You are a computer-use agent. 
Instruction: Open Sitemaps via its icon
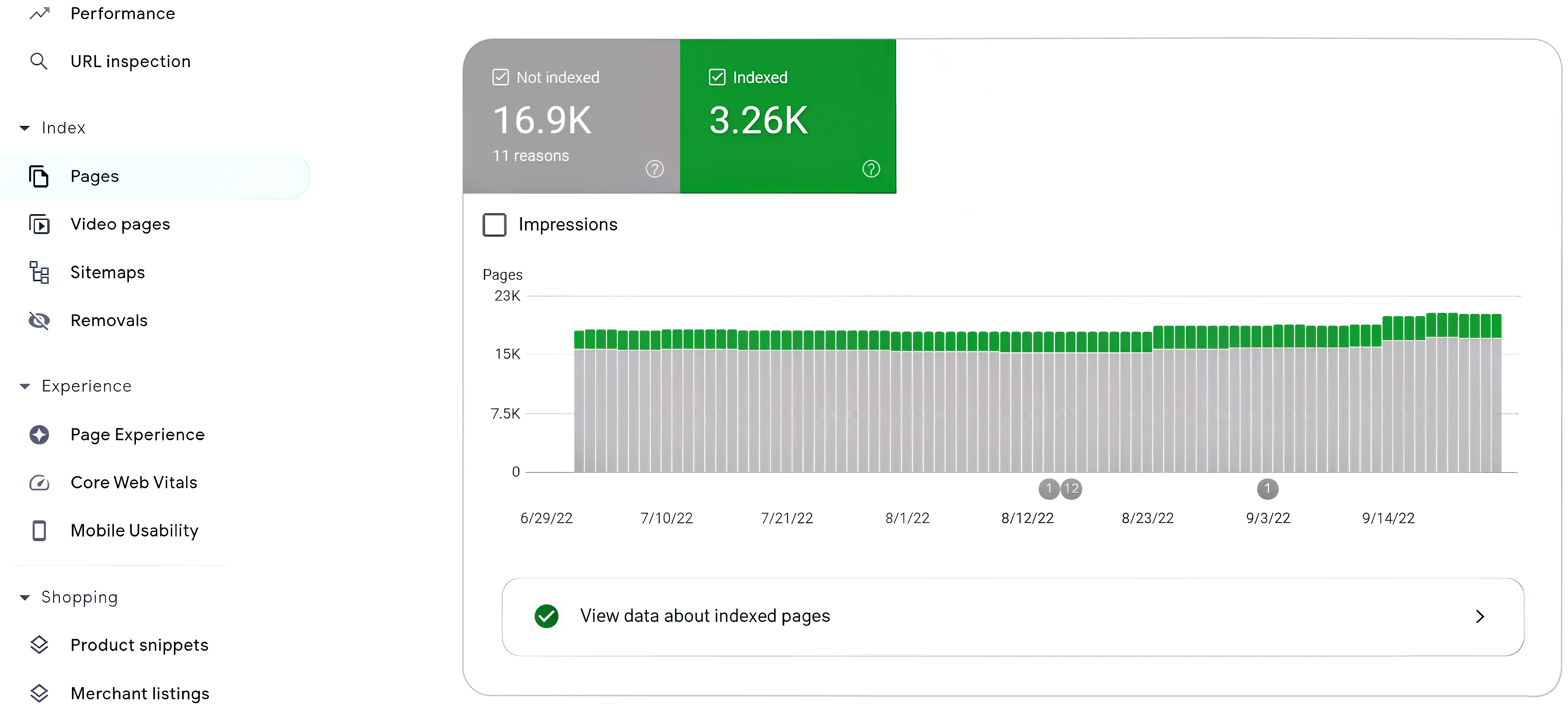point(39,272)
